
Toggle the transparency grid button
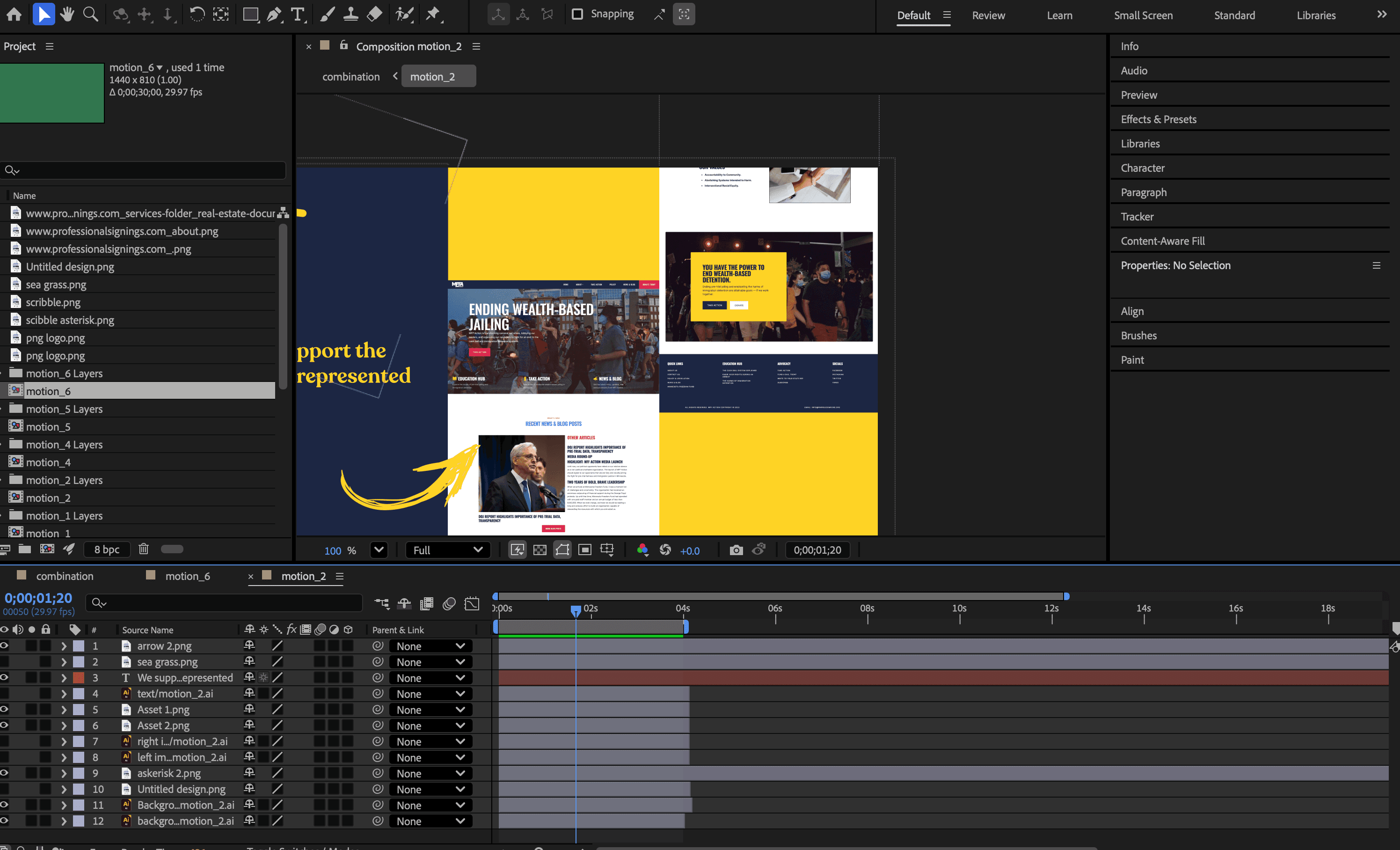pyautogui.click(x=540, y=550)
